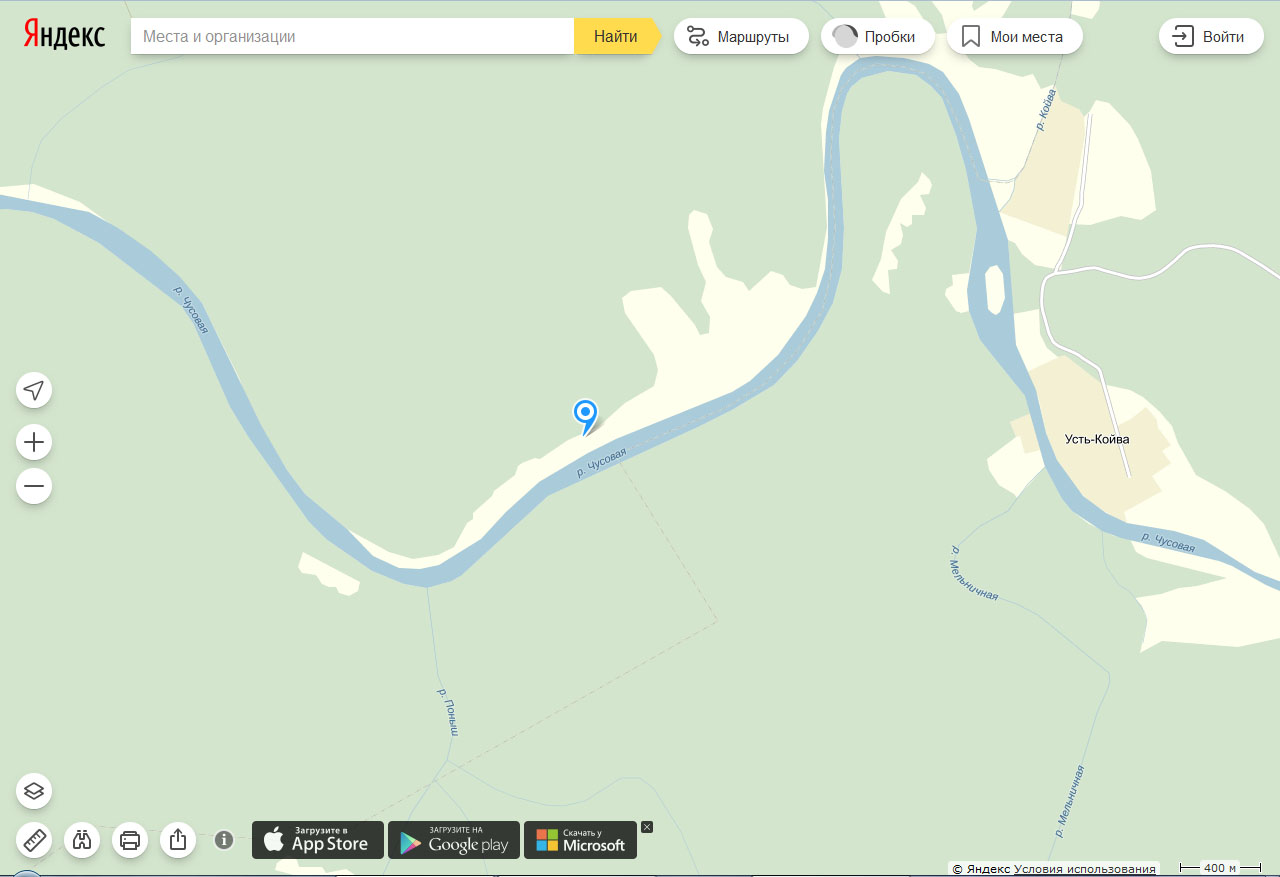Click the share map icon
Image resolution: width=1280 pixels, height=877 pixels.
178,839
